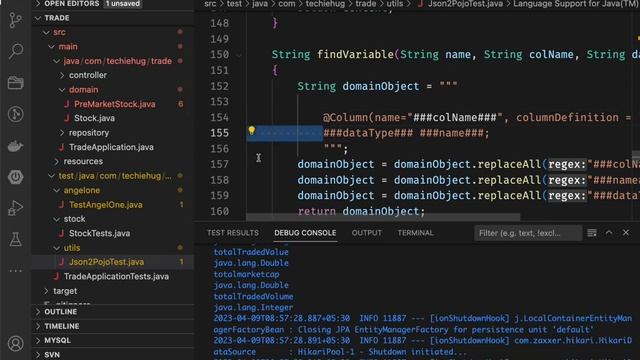Click 'totalmarketcap' in debug console
This screenshot has width=640, height=360.
(x=247, y=274)
